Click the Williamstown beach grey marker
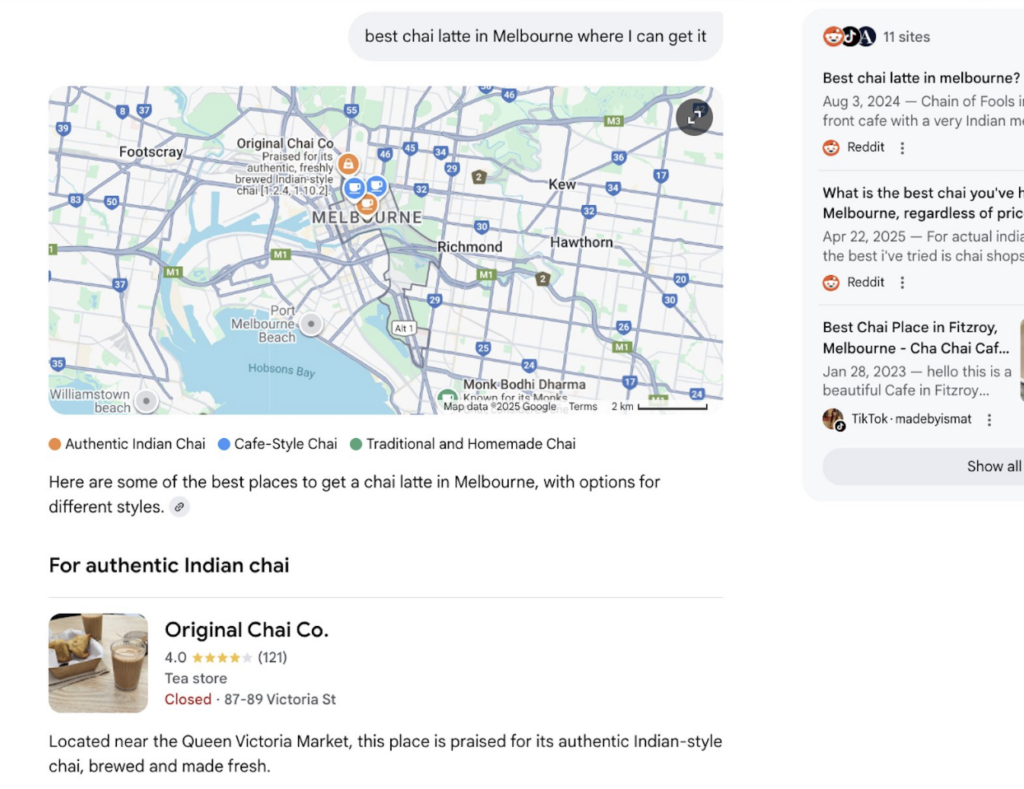Image resolution: width=1024 pixels, height=789 pixels. (147, 401)
